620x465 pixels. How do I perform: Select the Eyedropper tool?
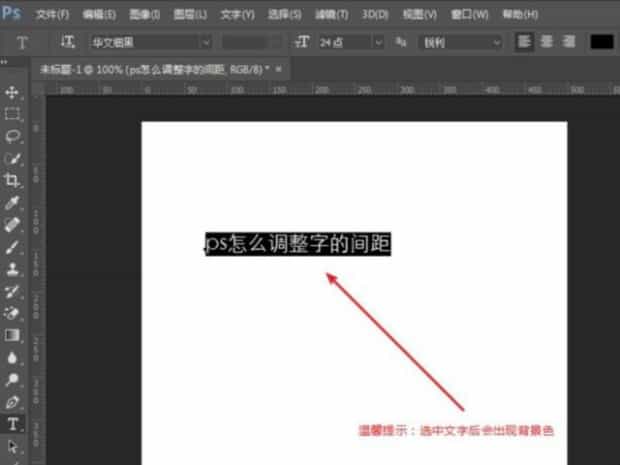click(13, 202)
